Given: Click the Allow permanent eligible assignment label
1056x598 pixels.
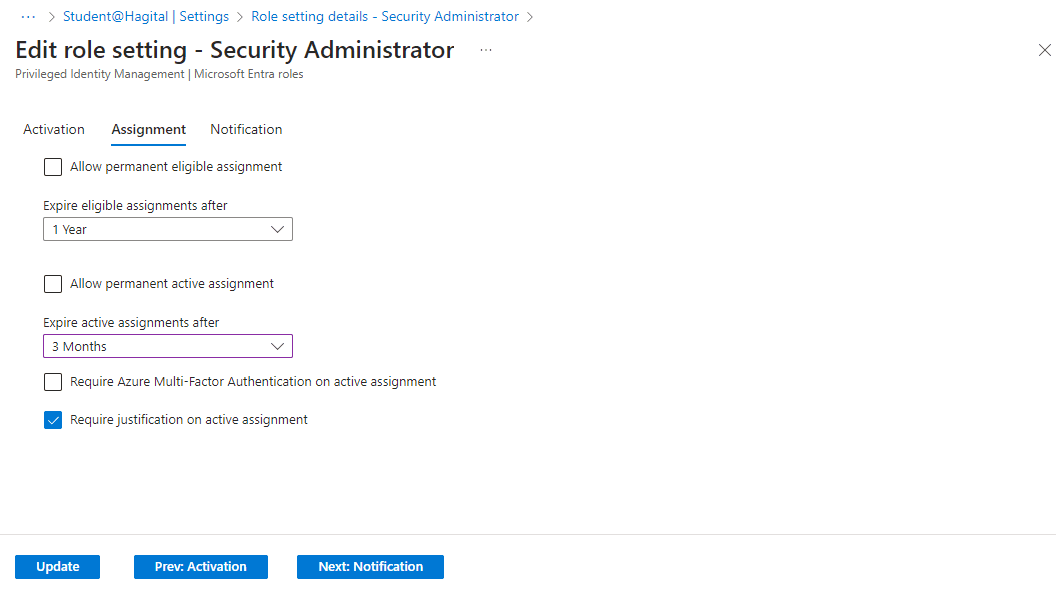Looking at the screenshot, I should coord(176,167).
